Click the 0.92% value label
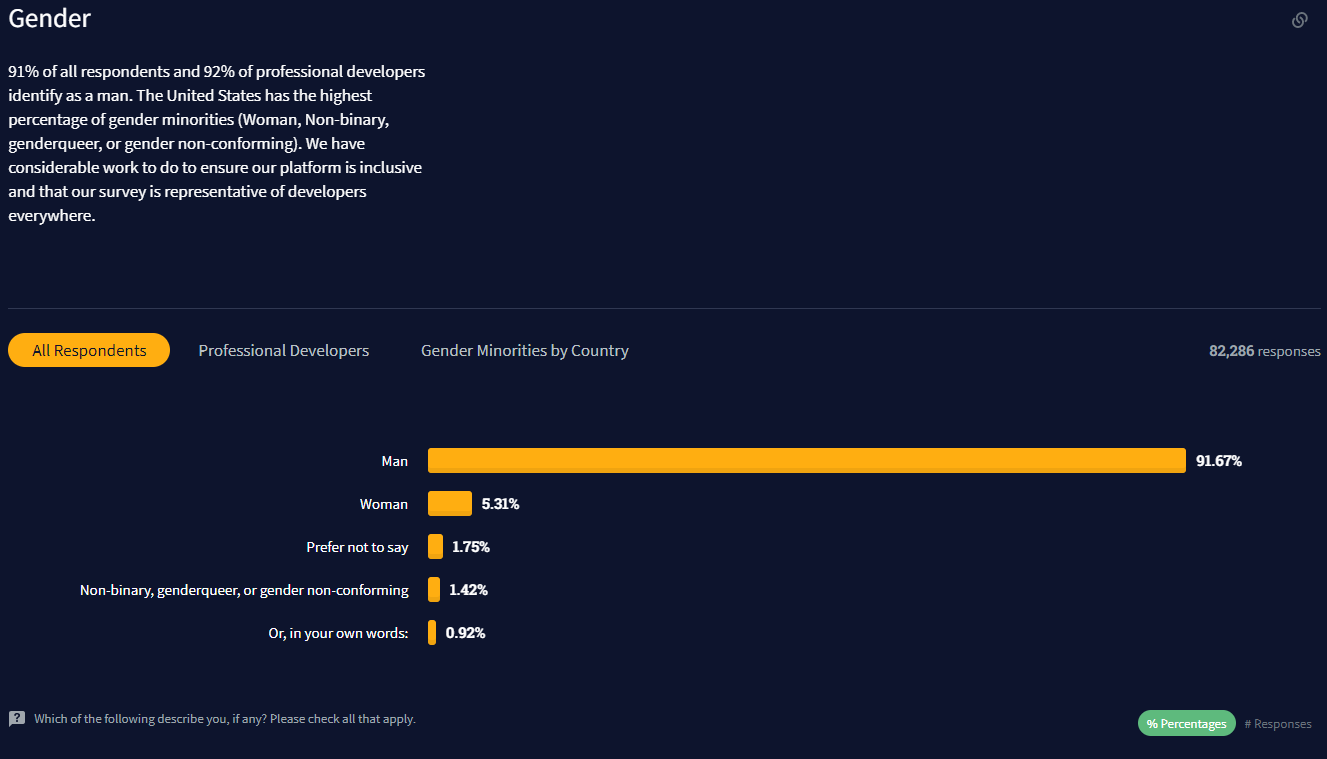This screenshot has width=1327, height=759. pyautogui.click(x=465, y=633)
